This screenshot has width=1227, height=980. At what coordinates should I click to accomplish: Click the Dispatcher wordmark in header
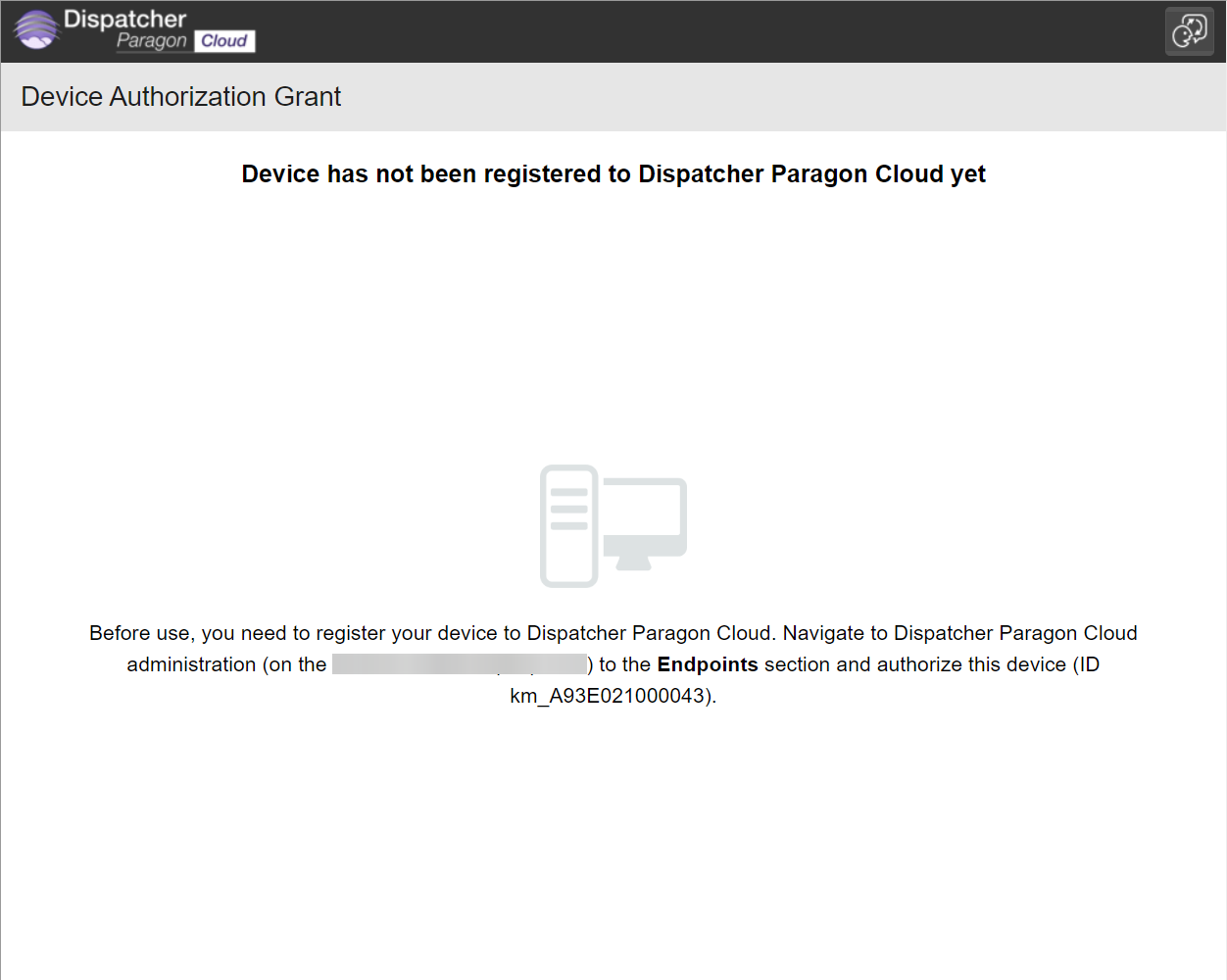click(x=124, y=19)
